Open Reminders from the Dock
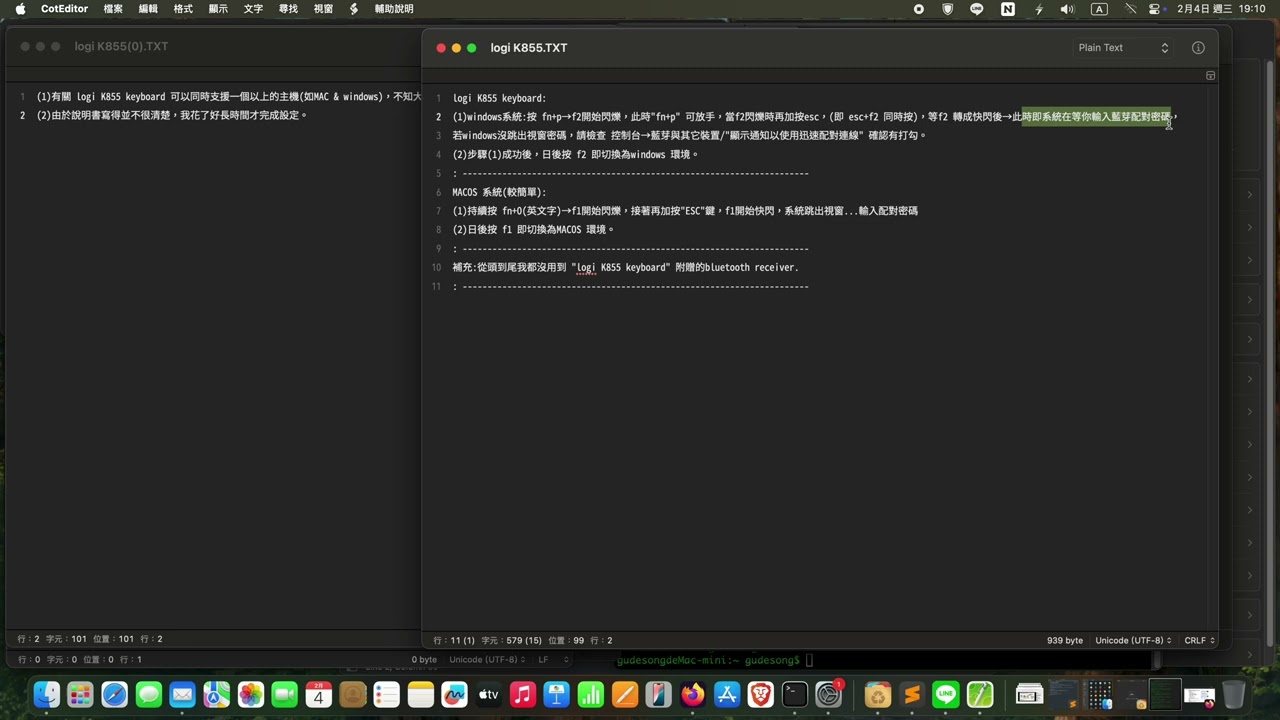The width and height of the screenshot is (1280, 720). coord(386,694)
